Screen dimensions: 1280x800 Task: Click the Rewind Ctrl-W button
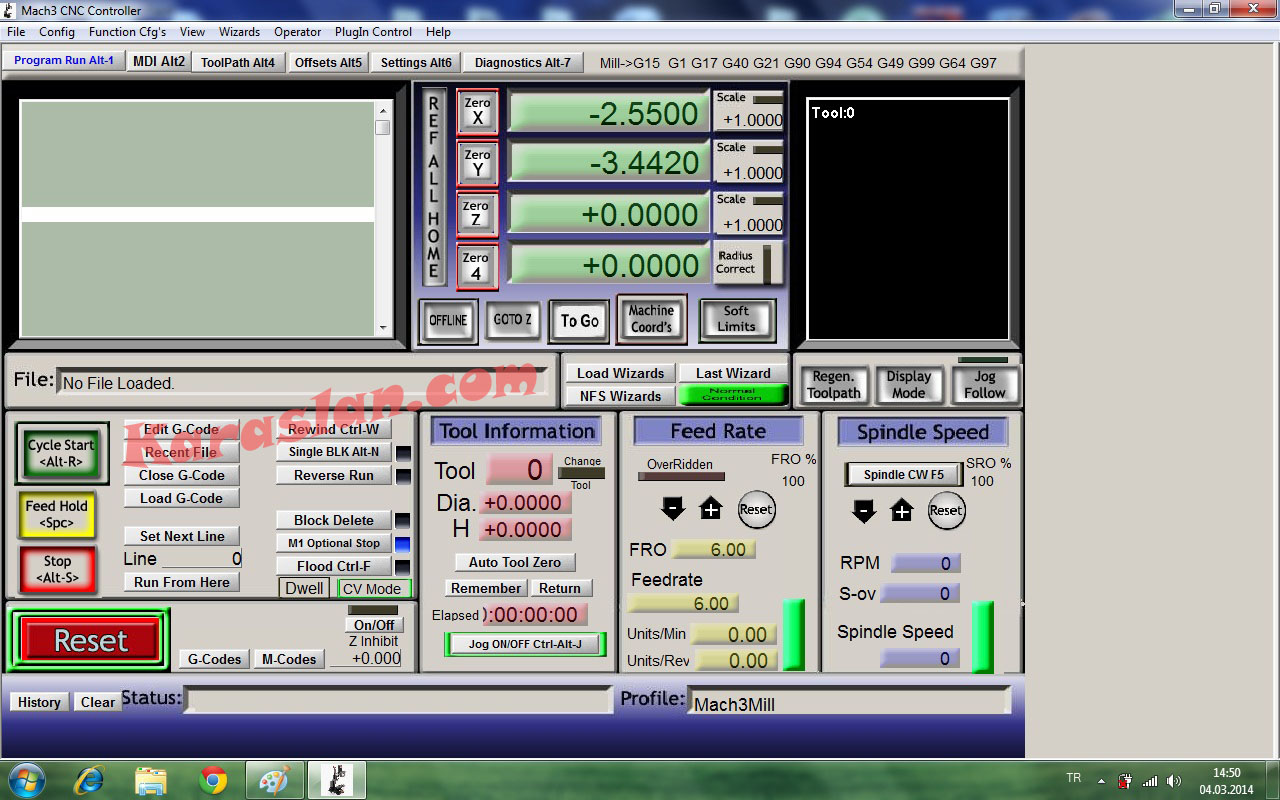tap(333, 429)
